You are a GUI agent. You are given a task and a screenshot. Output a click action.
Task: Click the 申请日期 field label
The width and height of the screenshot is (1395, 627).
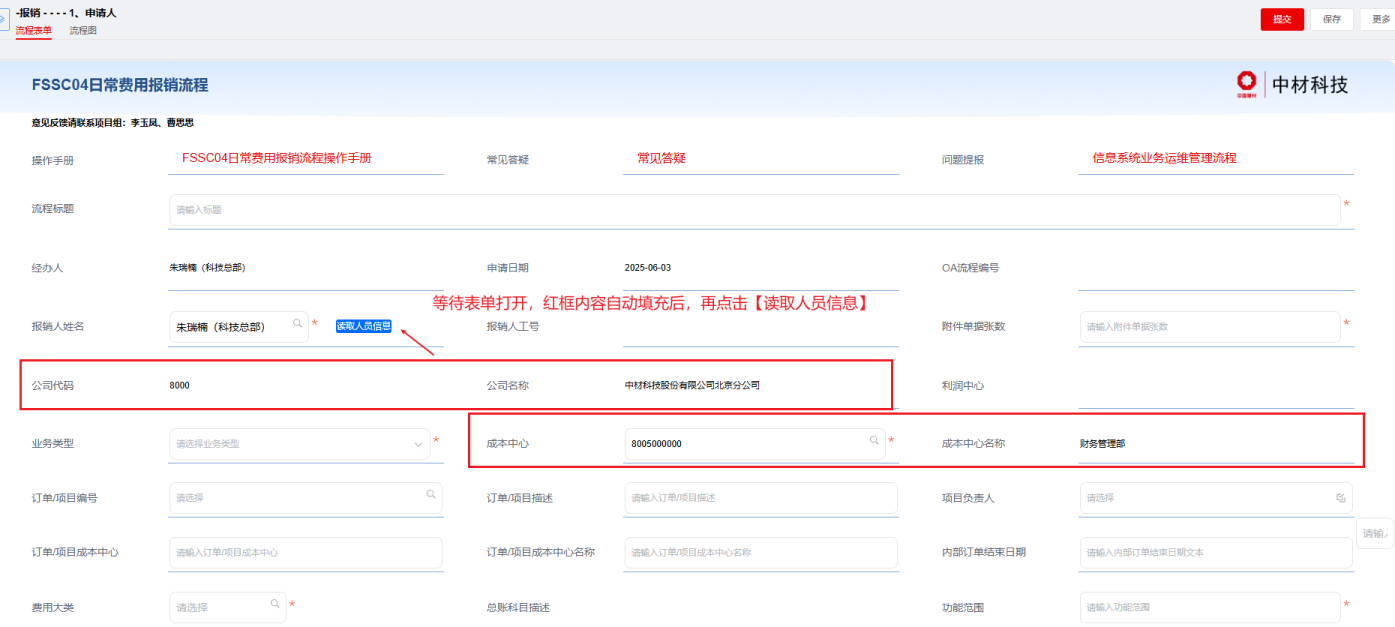pyautogui.click(x=508, y=268)
